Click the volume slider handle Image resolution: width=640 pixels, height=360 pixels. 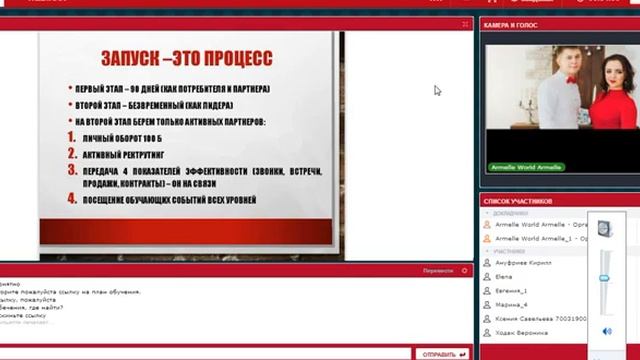click(x=604, y=278)
